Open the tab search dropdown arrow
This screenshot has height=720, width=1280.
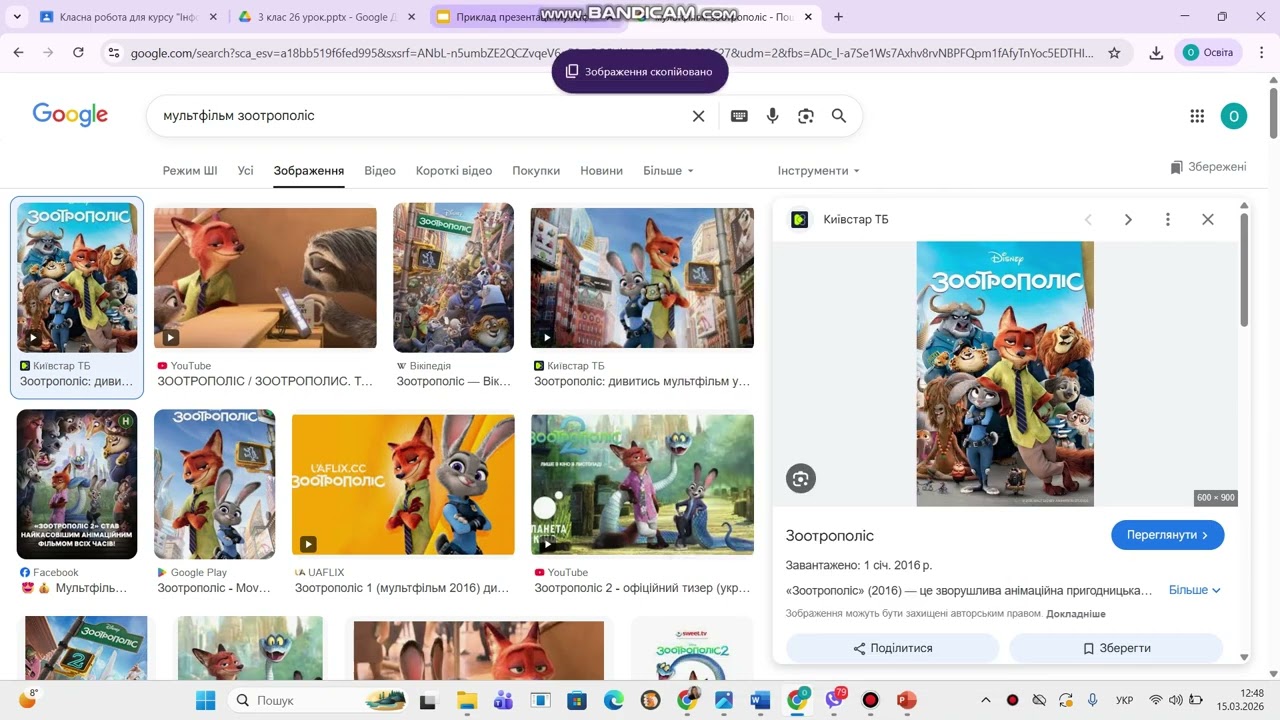click(15, 16)
